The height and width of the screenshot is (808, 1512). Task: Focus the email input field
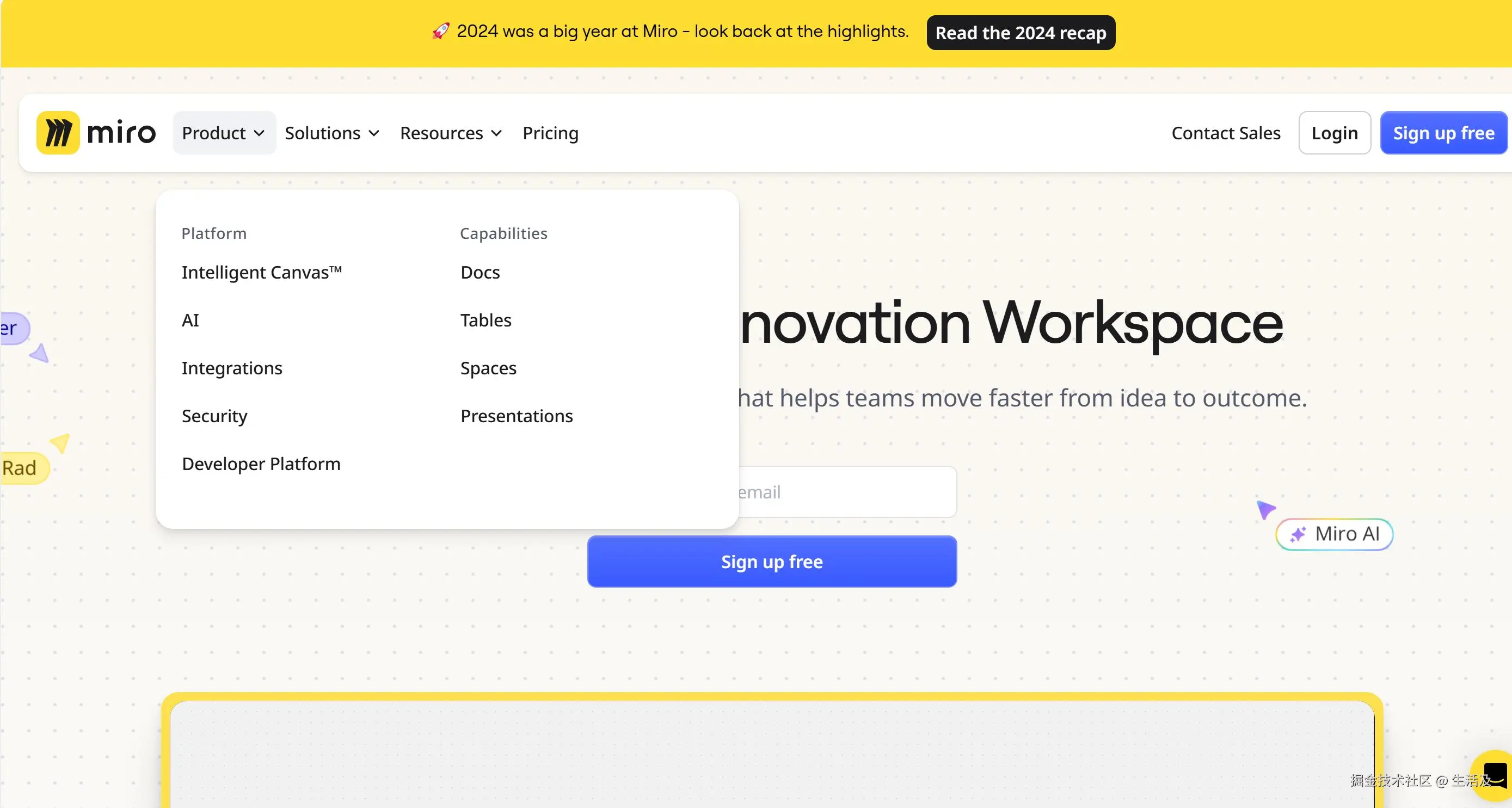pos(845,492)
